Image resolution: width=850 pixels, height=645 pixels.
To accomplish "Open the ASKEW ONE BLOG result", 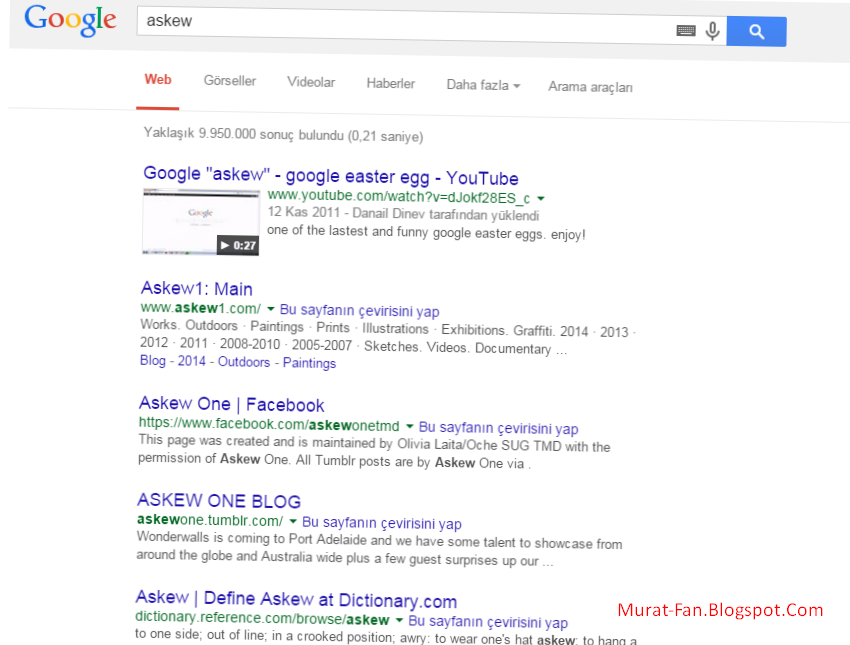I will tap(219, 500).
